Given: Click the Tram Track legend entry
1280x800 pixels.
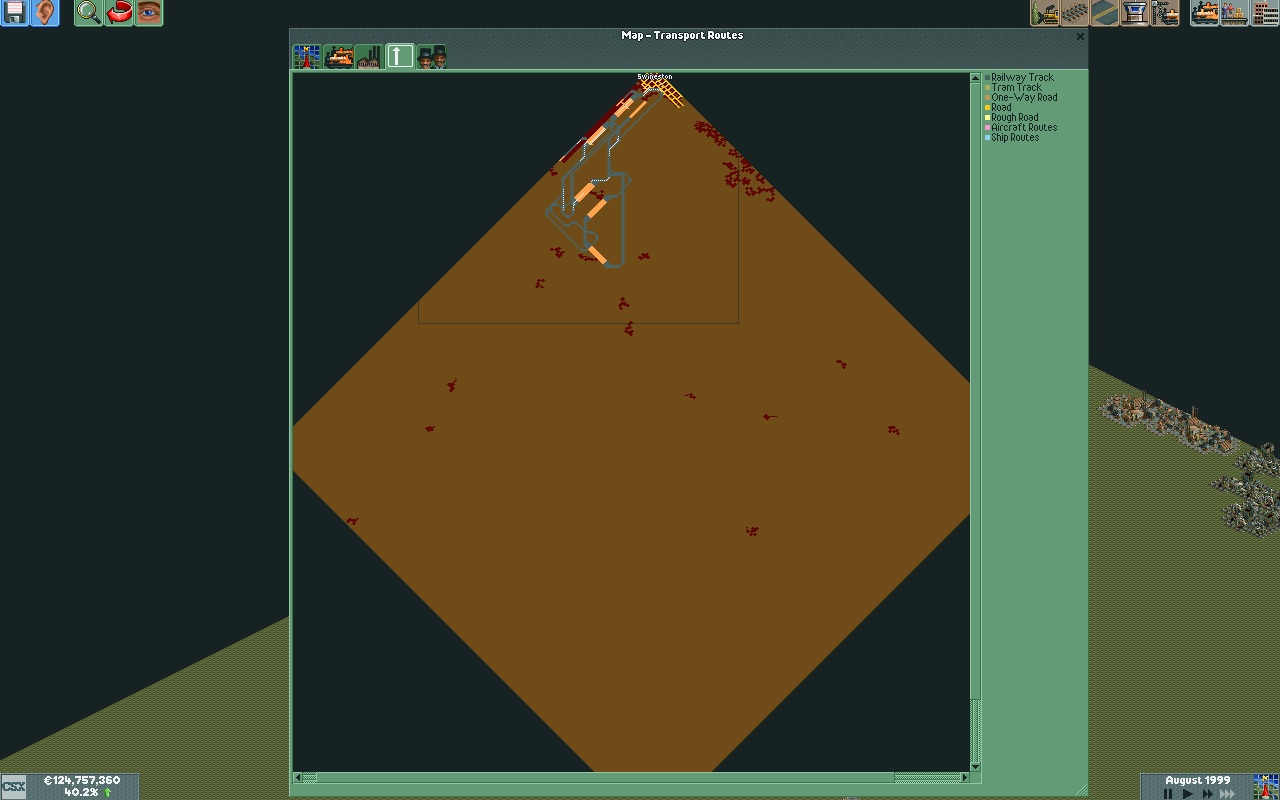Looking at the screenshot, I should (1013, 88).
